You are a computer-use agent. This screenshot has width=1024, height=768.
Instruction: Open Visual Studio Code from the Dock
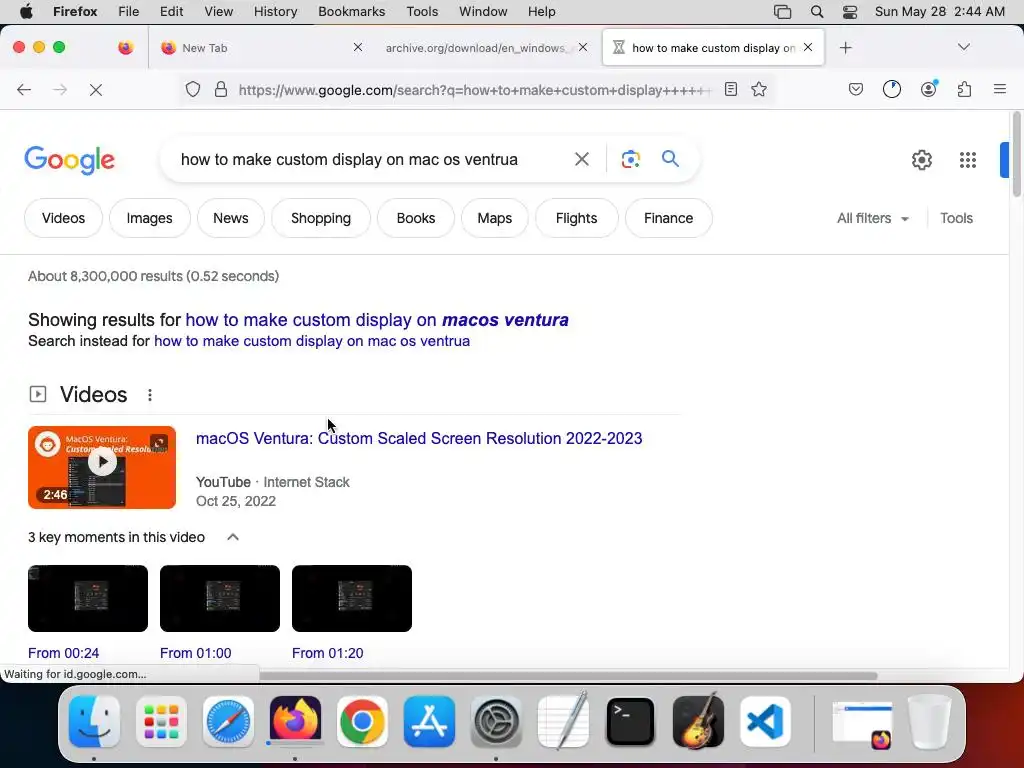pos(765,722)
